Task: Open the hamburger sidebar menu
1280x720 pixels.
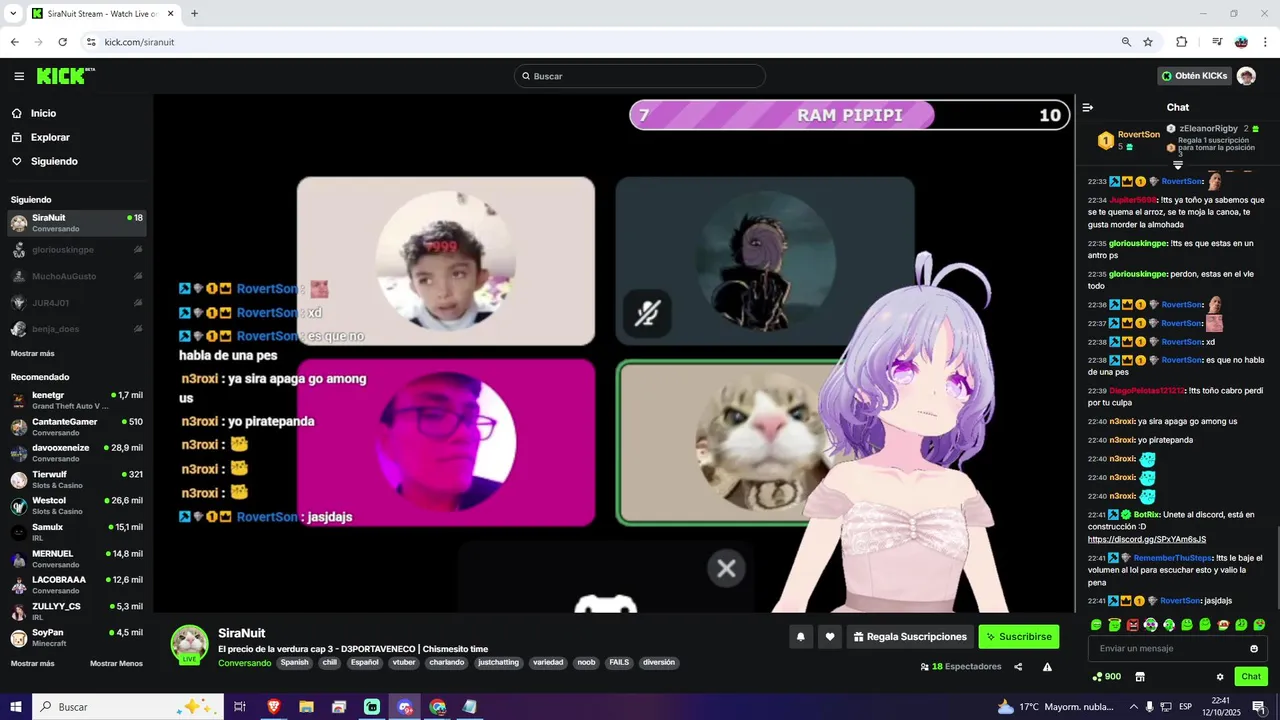Action: coord(19,76)
